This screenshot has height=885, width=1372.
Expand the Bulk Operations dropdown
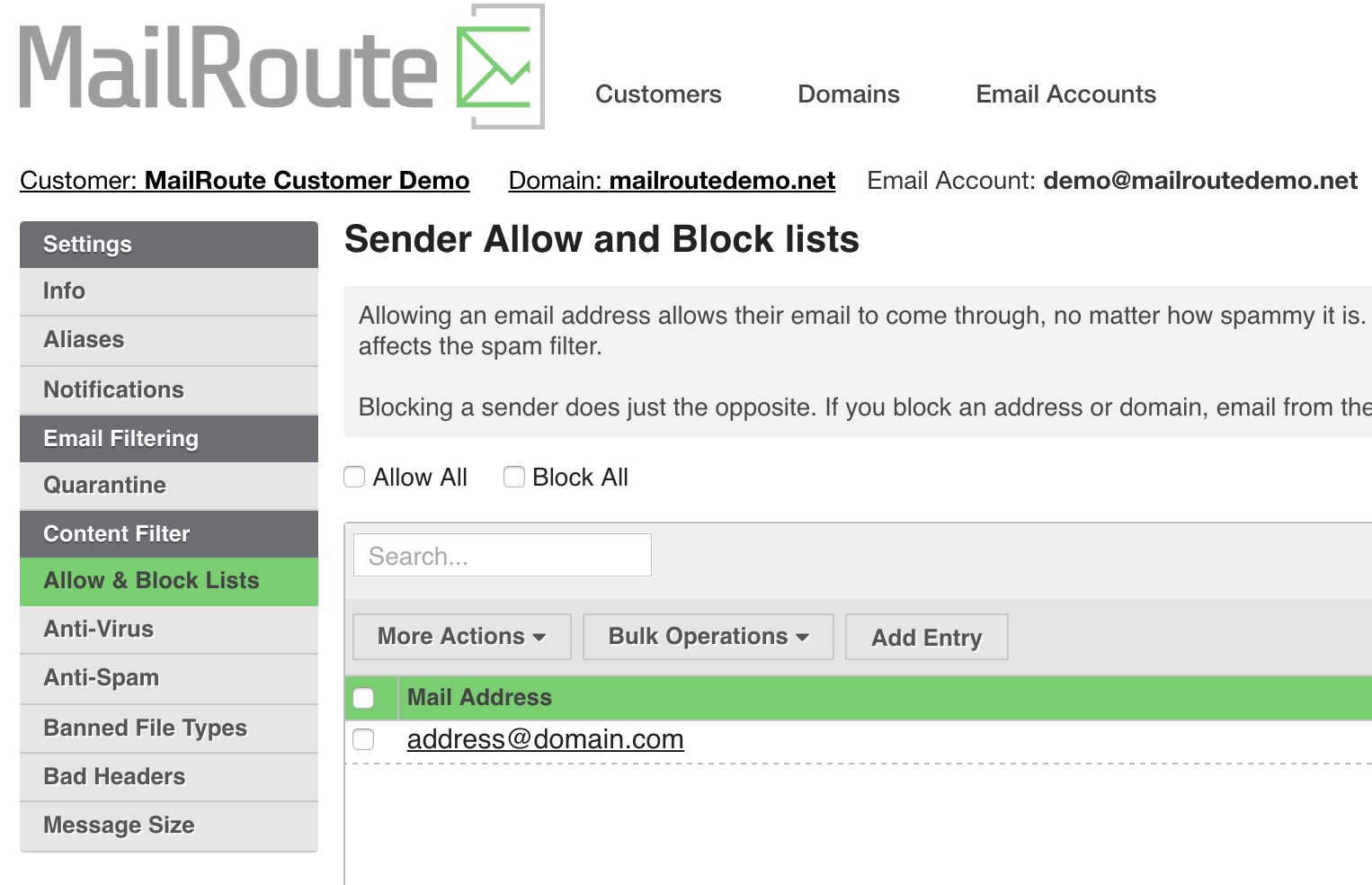coord(708,637)
